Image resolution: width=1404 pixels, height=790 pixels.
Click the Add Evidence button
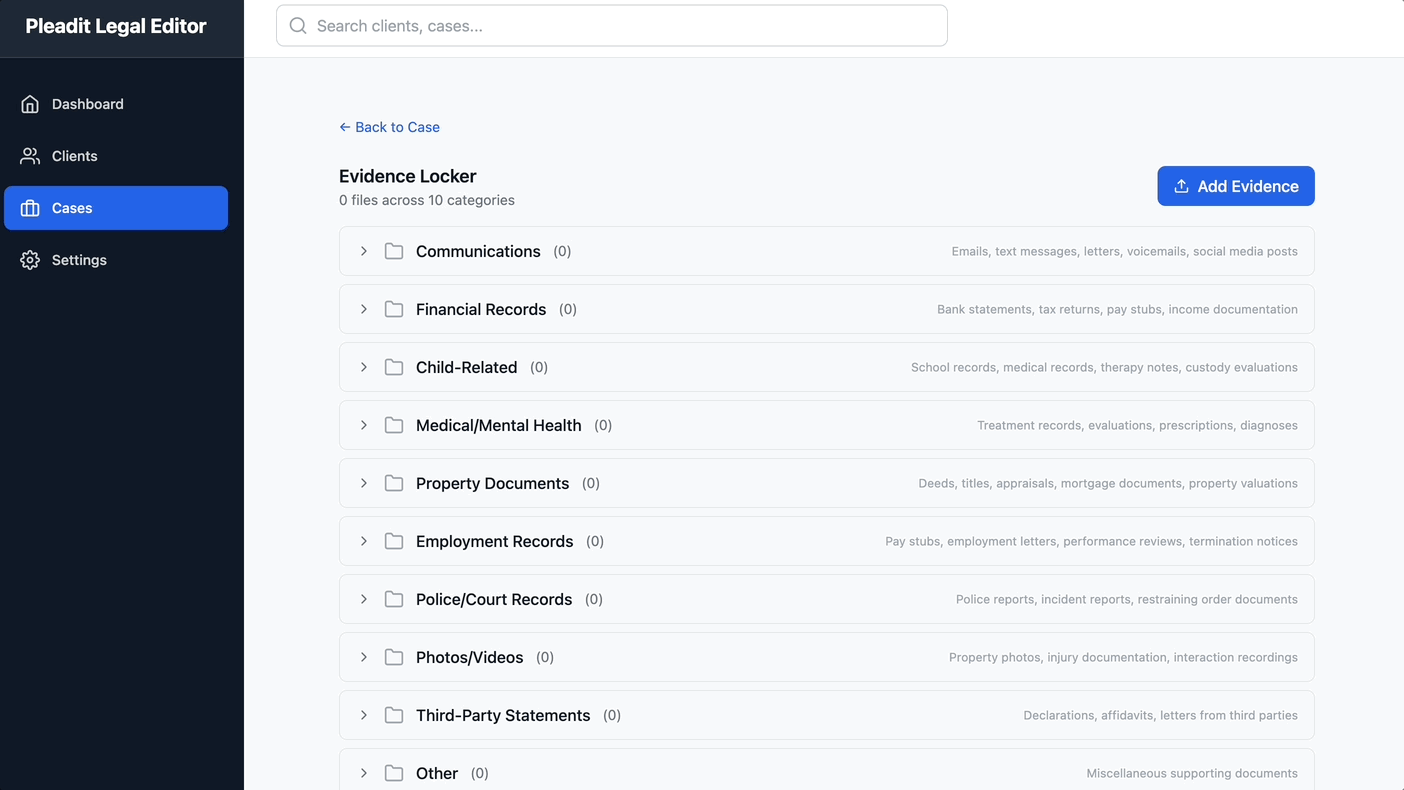(x=1236, y=186)
